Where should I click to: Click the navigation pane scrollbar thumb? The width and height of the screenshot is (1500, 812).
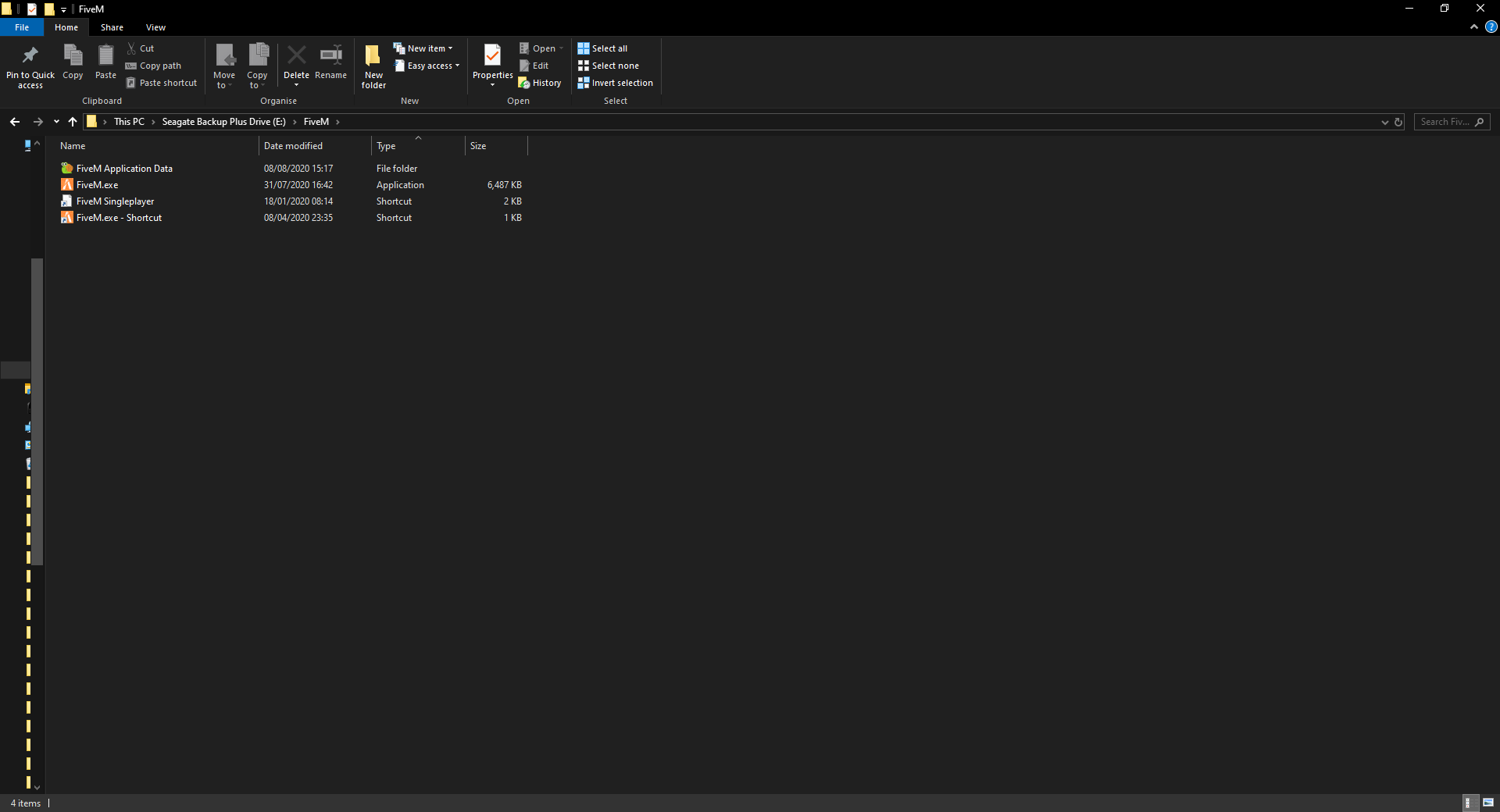(x=37, y=411)
